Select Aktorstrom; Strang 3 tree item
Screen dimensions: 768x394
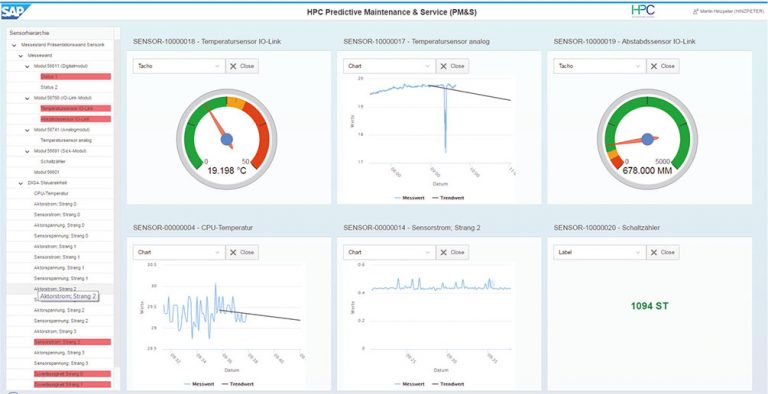tap(55, 331)
